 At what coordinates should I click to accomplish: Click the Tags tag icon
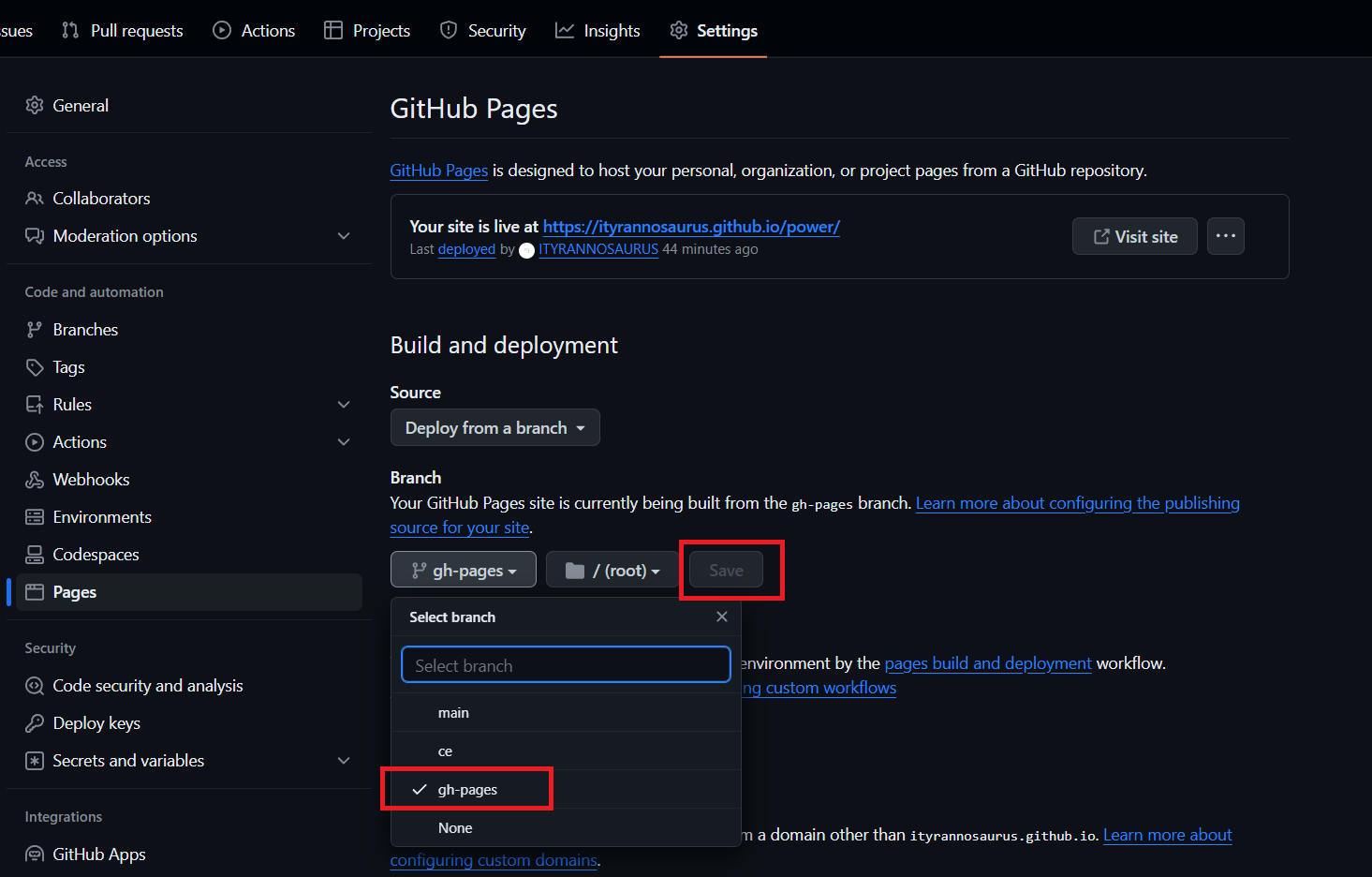tap(35, 367)
